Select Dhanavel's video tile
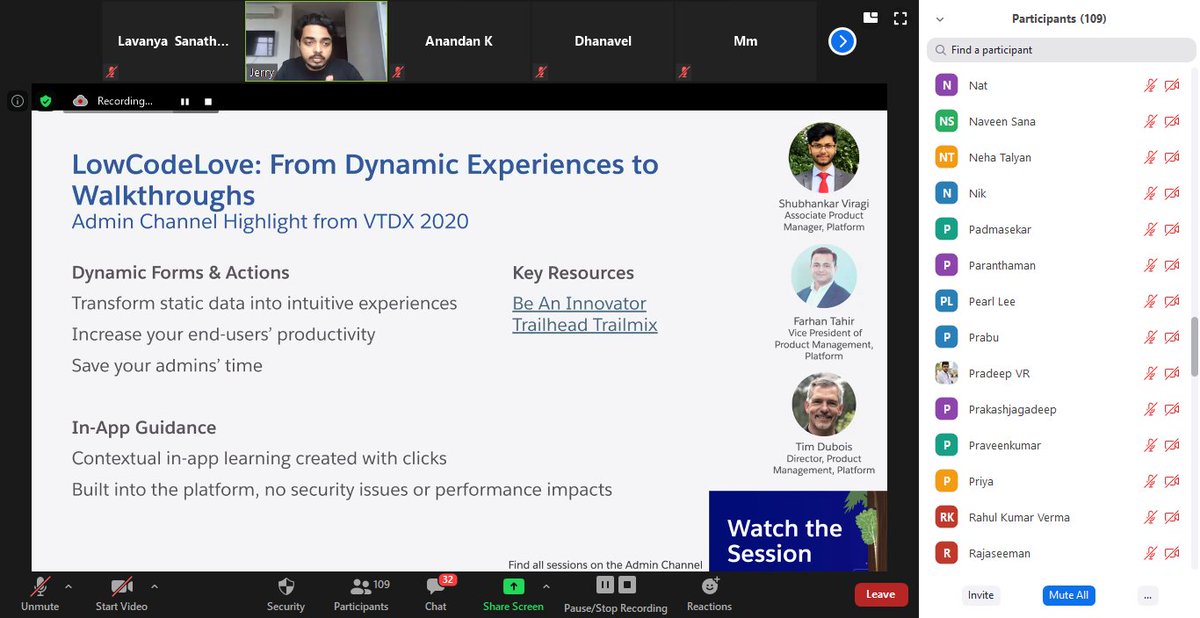The width and height of the screenshot is (1200, 618). pyautogui.click(x=602, y=41)
